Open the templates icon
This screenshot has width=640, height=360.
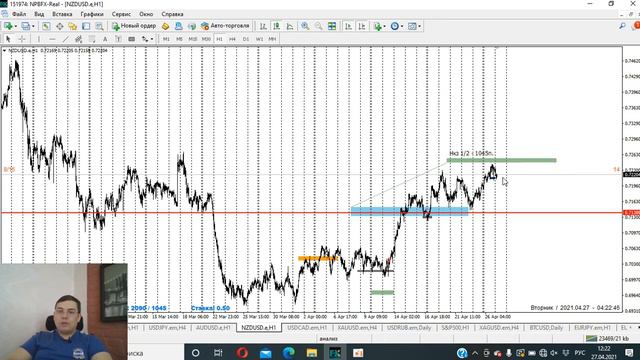coord(412,26)
